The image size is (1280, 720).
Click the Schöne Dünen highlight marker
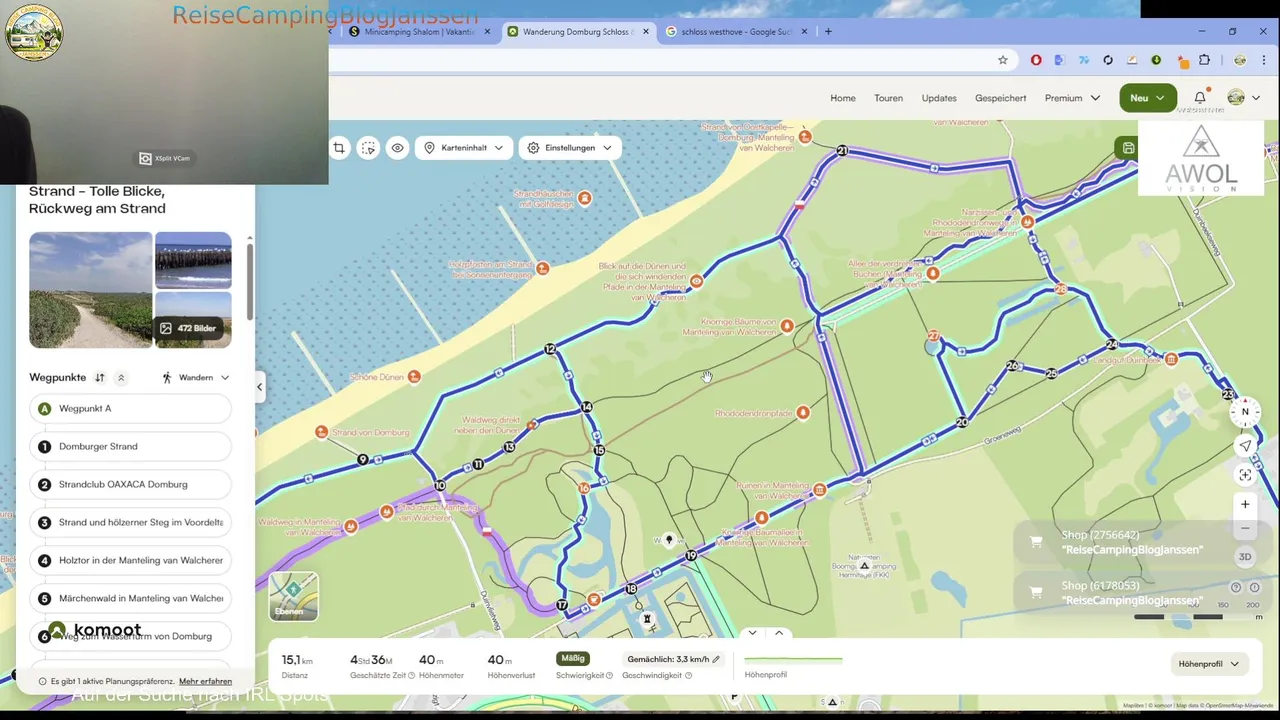tap(414, 376)
